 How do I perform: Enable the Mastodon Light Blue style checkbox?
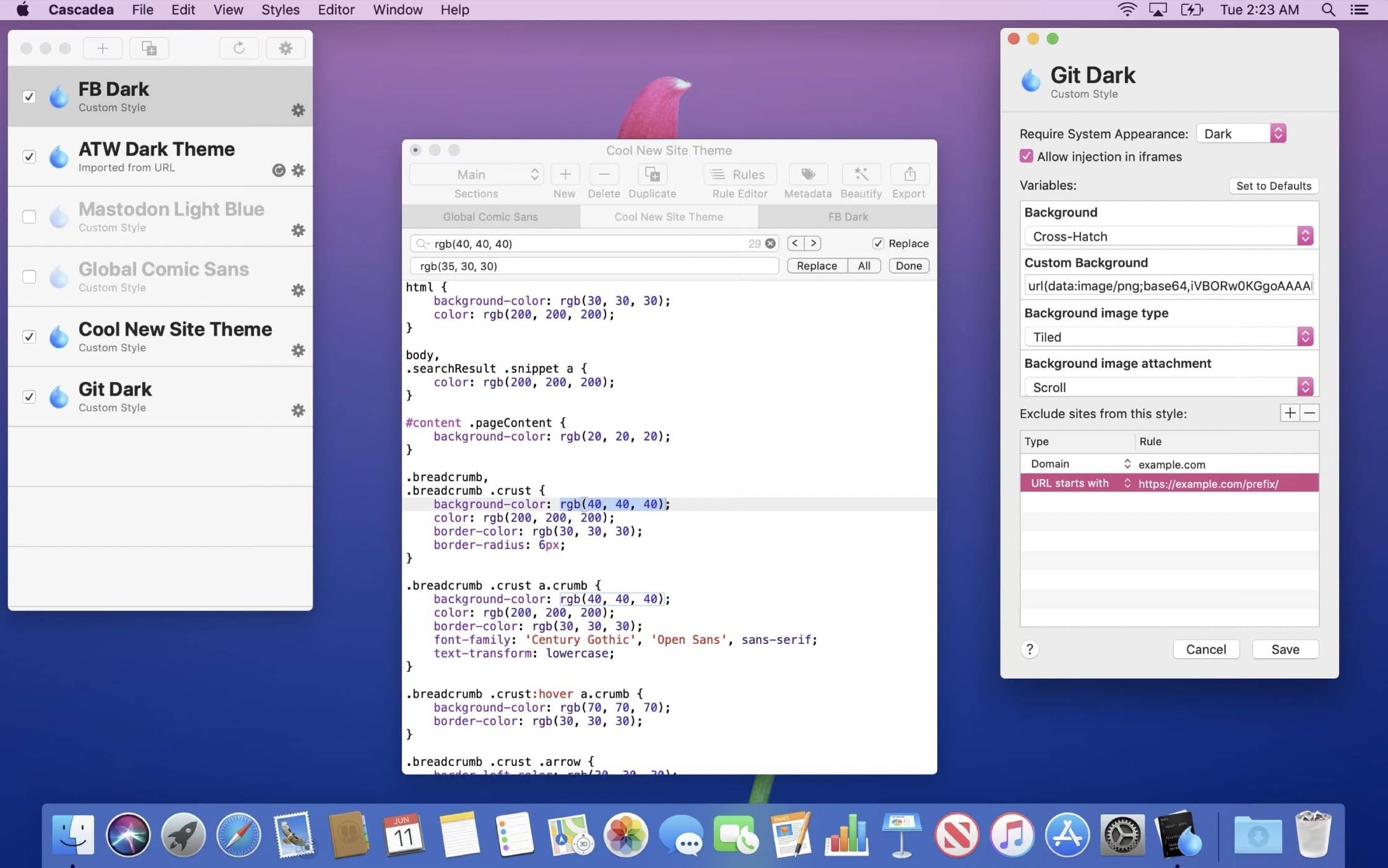29,217
